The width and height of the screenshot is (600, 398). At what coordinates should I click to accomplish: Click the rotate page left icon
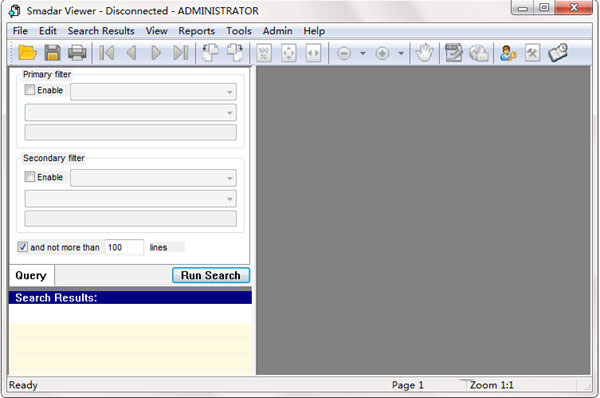coord(210,53)
